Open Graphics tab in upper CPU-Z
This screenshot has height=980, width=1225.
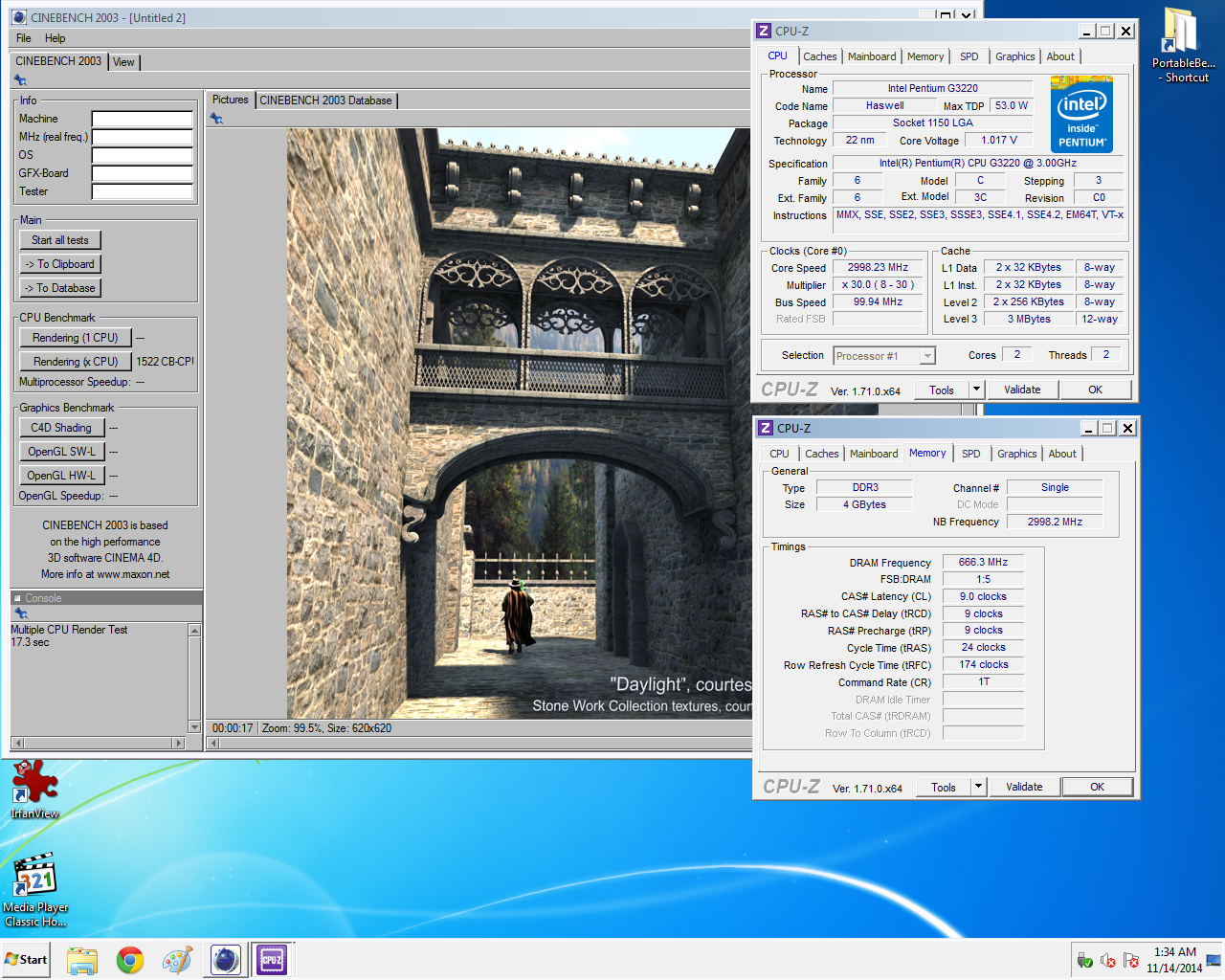coord(1015,56)
